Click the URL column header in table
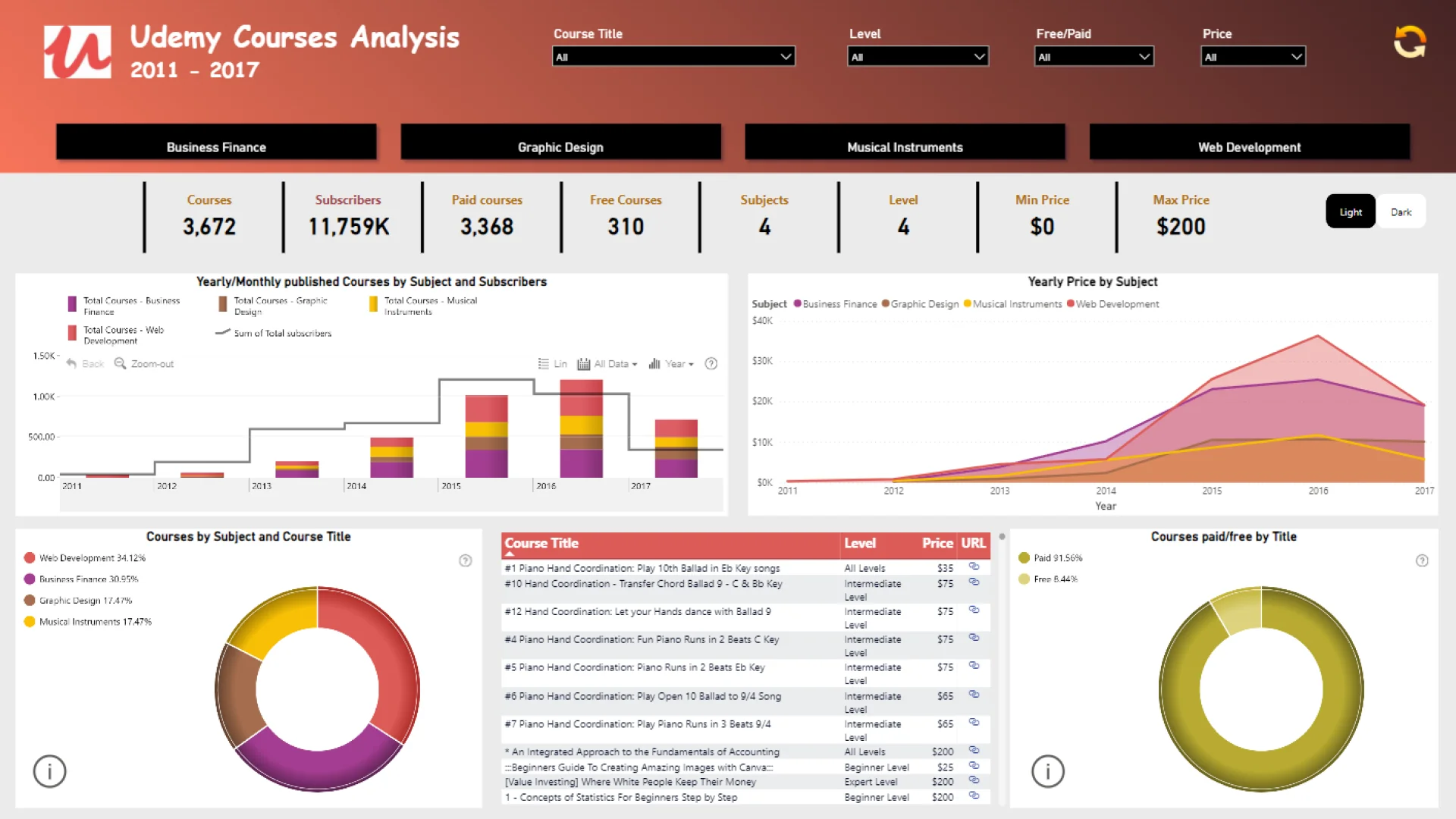1456x819 pixels. (x=973, y=543)
